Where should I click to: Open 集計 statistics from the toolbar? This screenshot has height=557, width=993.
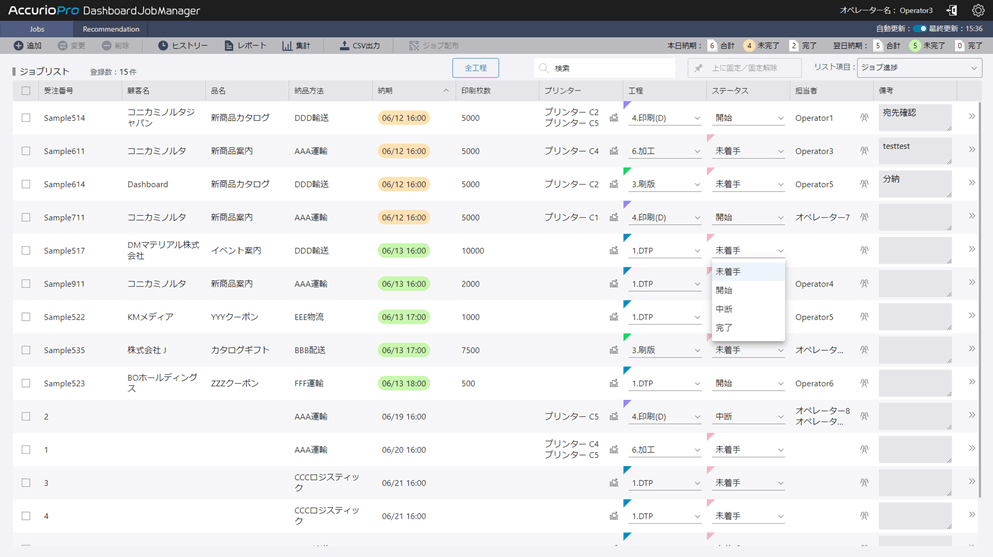click(x=296, y=46)
